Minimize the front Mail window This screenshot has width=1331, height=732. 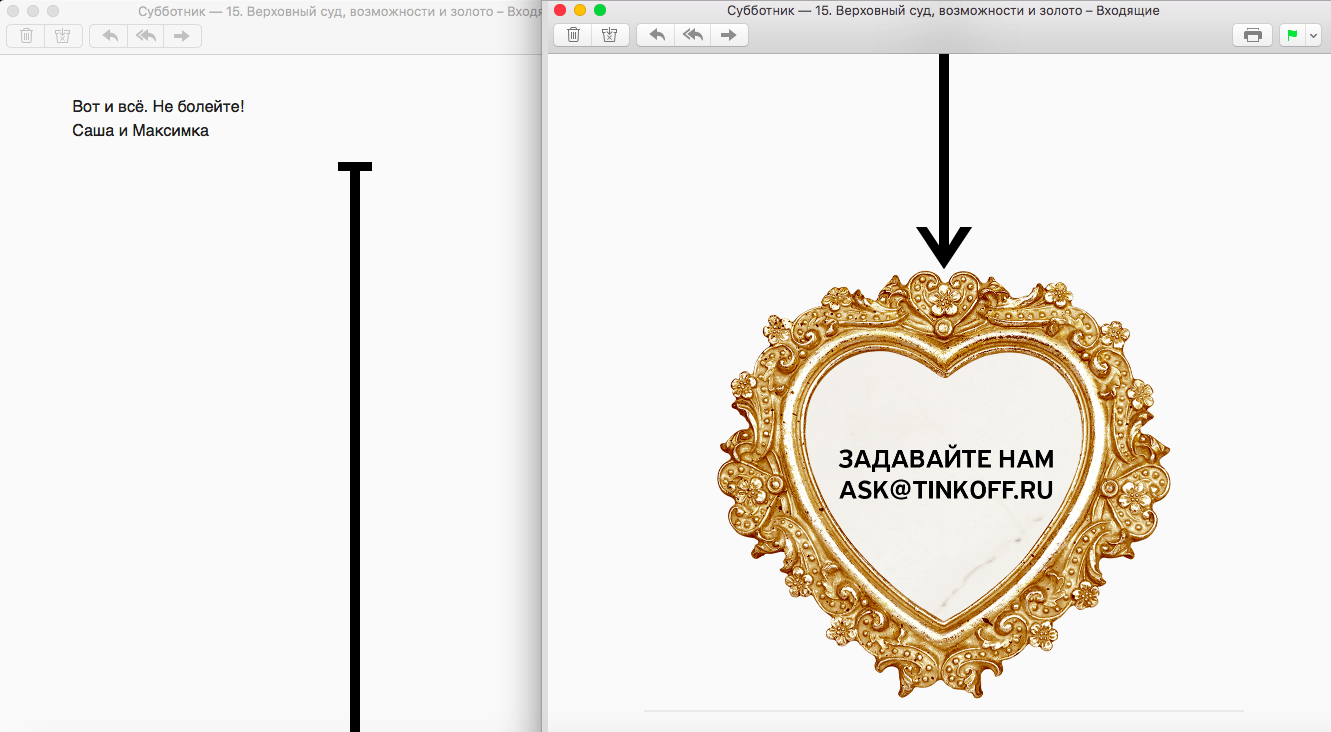coord(580,10)
